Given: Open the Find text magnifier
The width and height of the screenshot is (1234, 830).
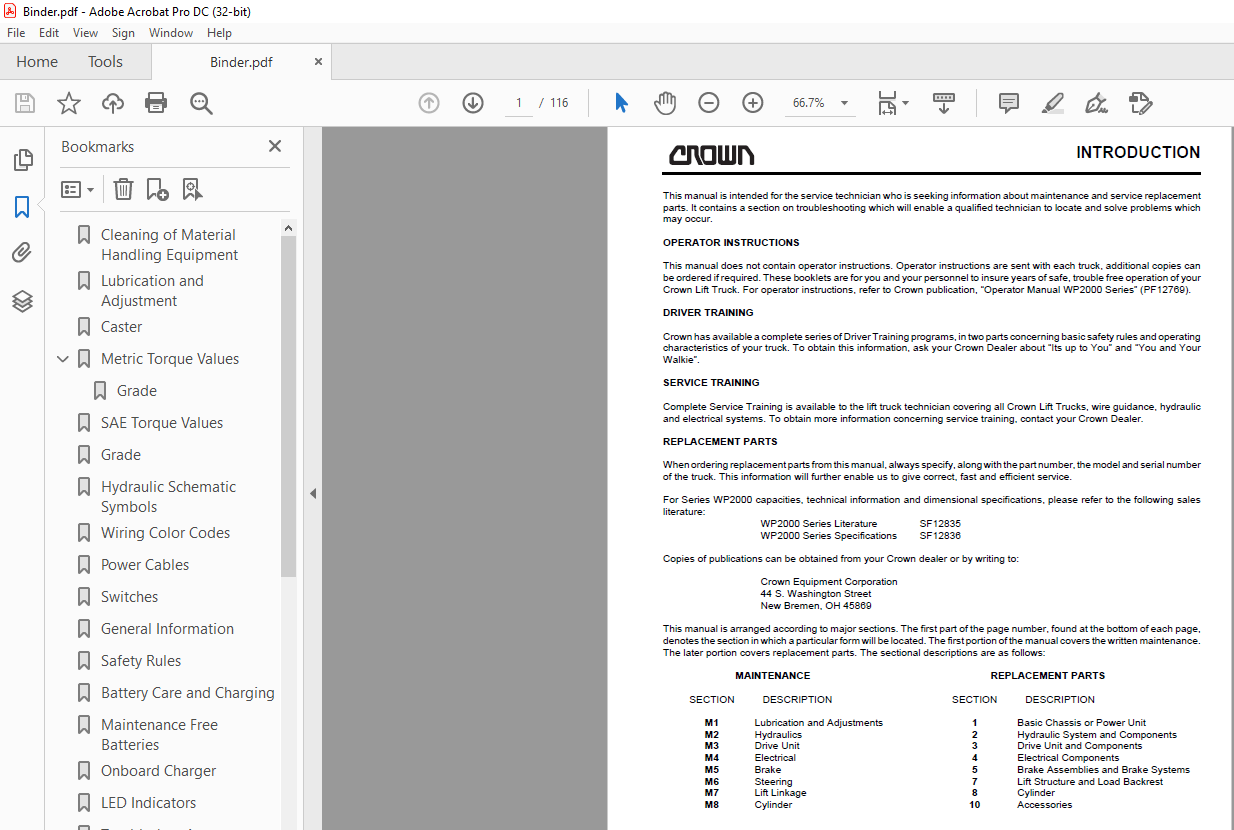Looking at the screenshot, I should click(x=201, y=103).
